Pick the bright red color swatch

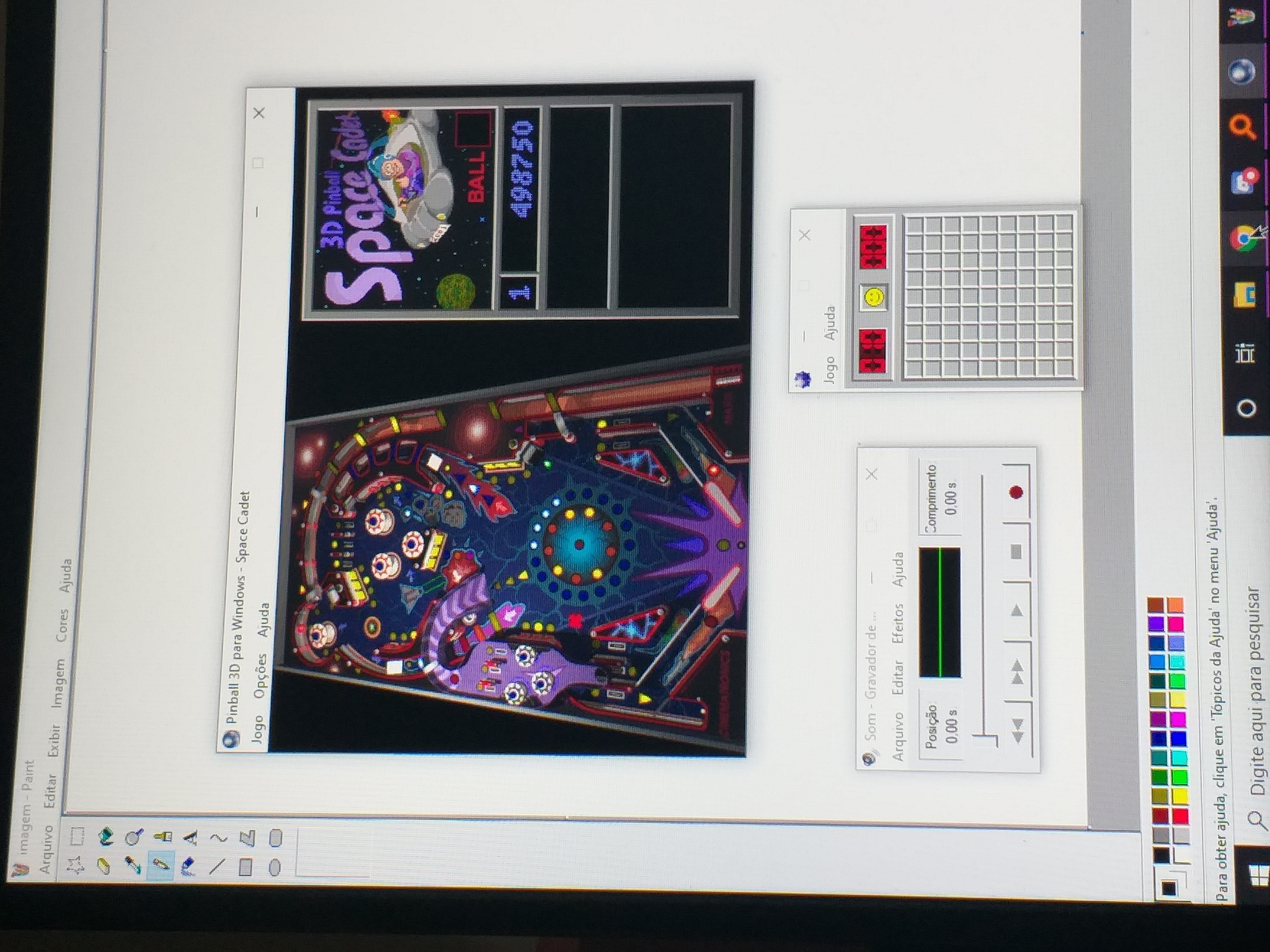(1180, 816)
